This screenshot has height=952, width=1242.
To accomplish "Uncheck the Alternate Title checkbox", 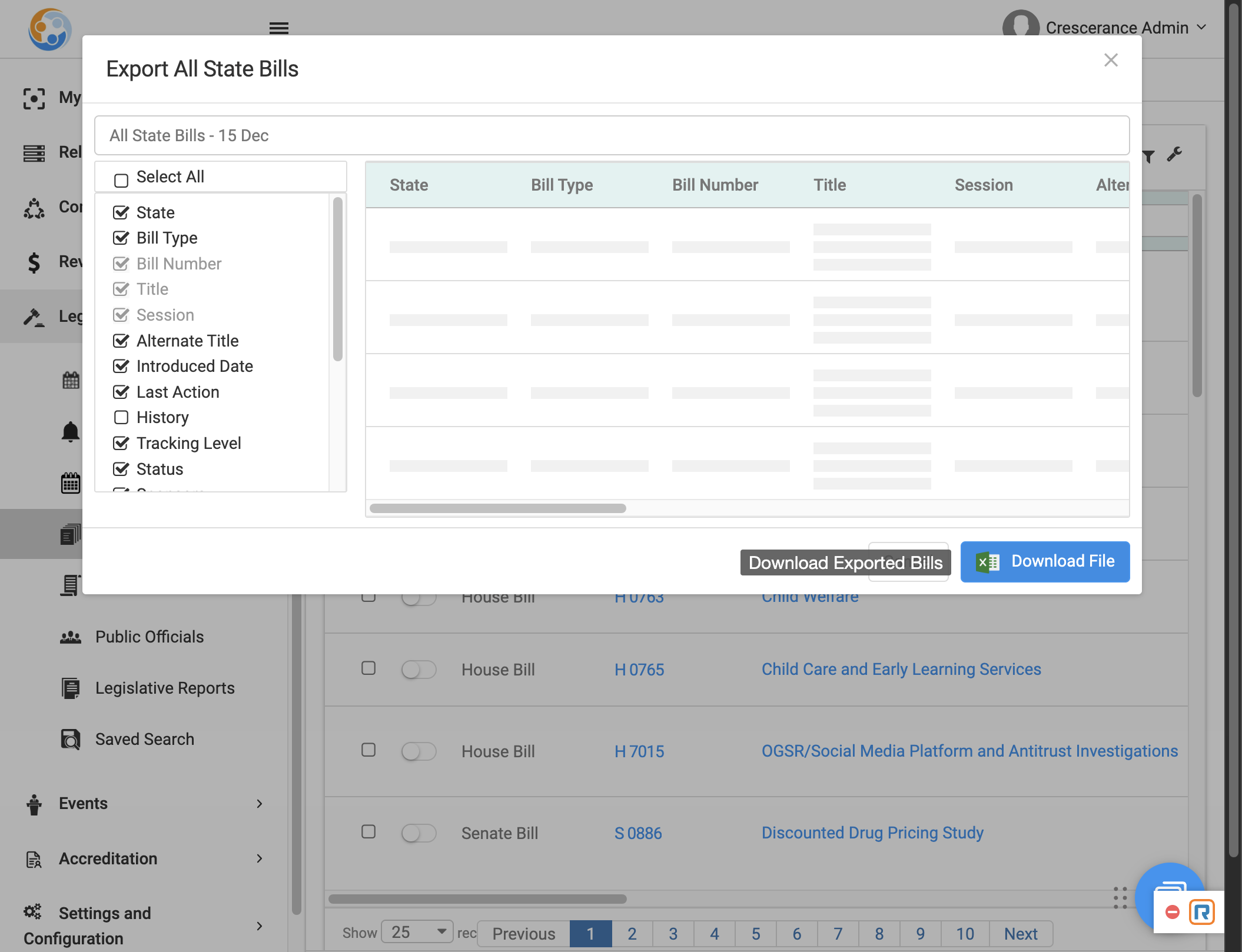I will (x=121, y=341).
